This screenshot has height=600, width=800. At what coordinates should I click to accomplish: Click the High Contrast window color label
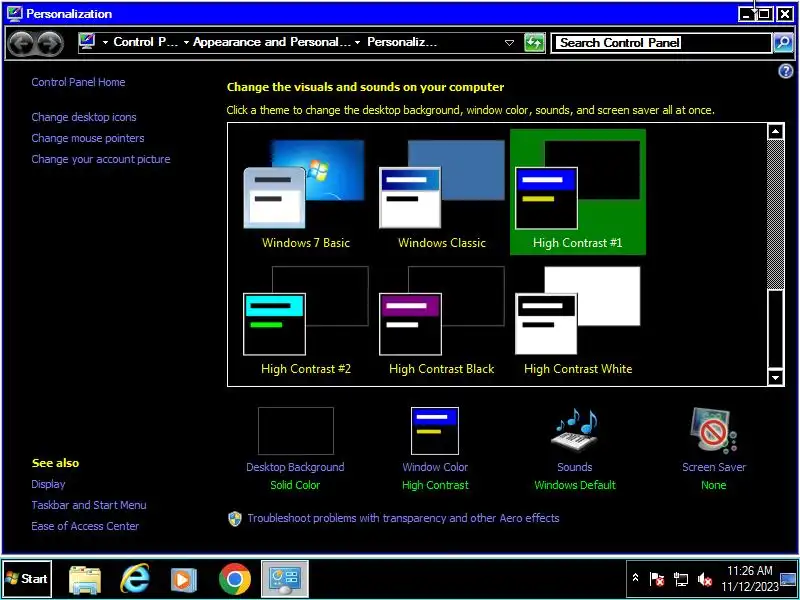435,485
